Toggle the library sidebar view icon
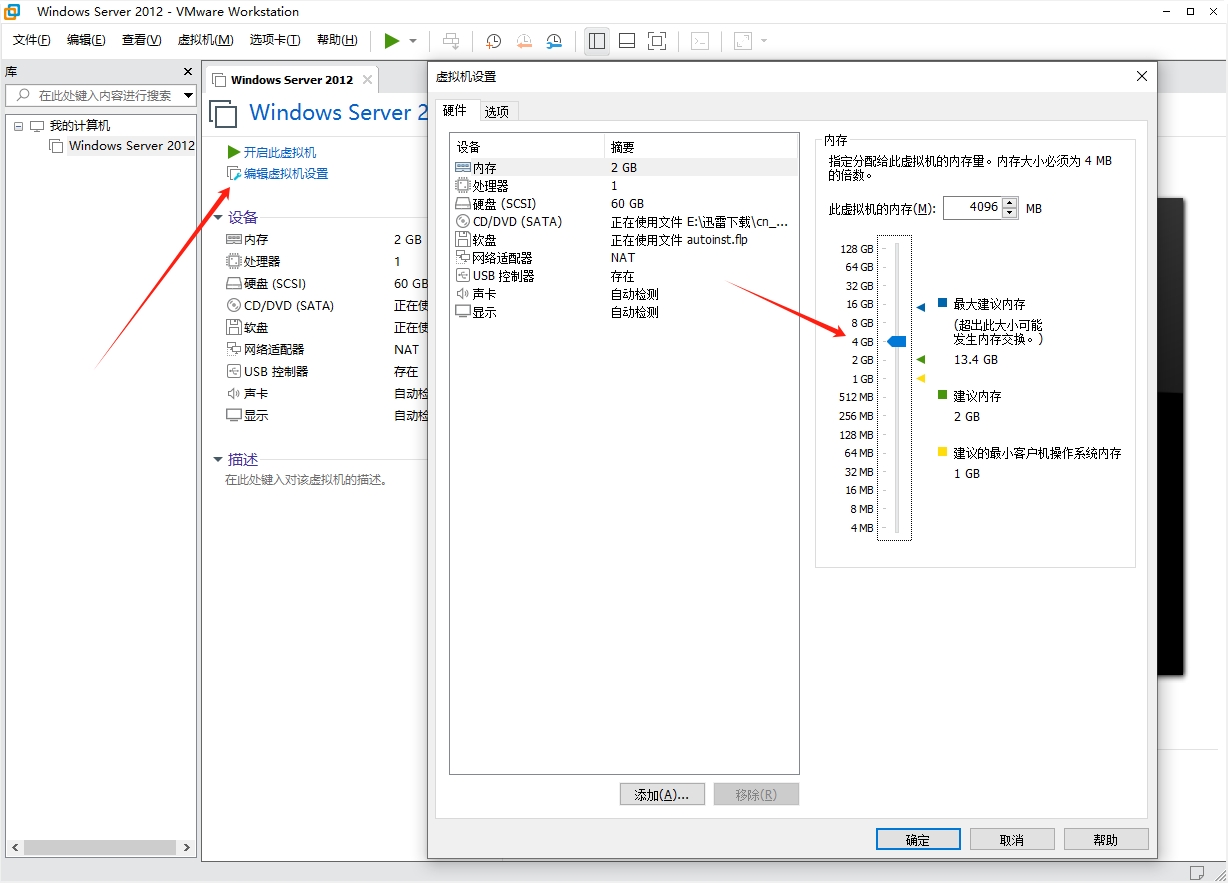 coord(597,41)
